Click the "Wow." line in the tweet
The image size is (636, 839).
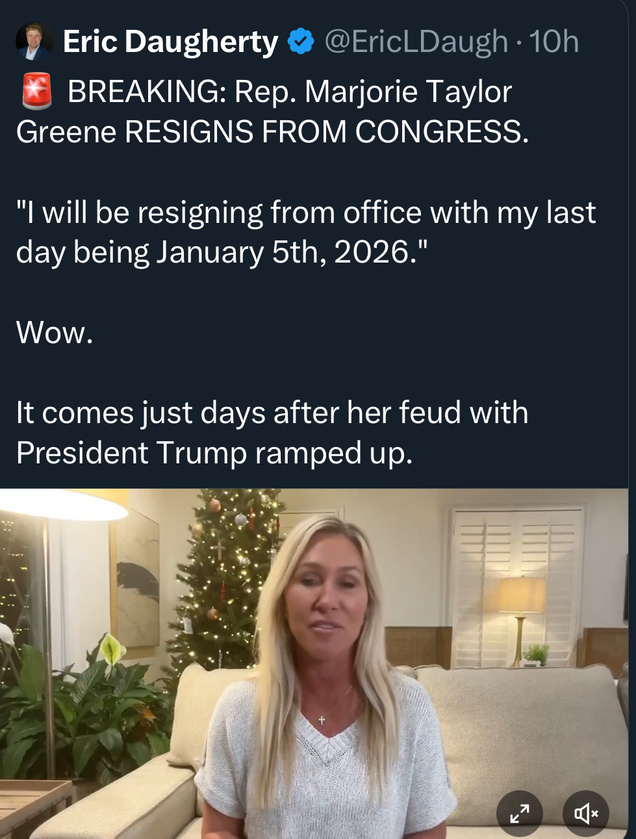pos(54,333)
